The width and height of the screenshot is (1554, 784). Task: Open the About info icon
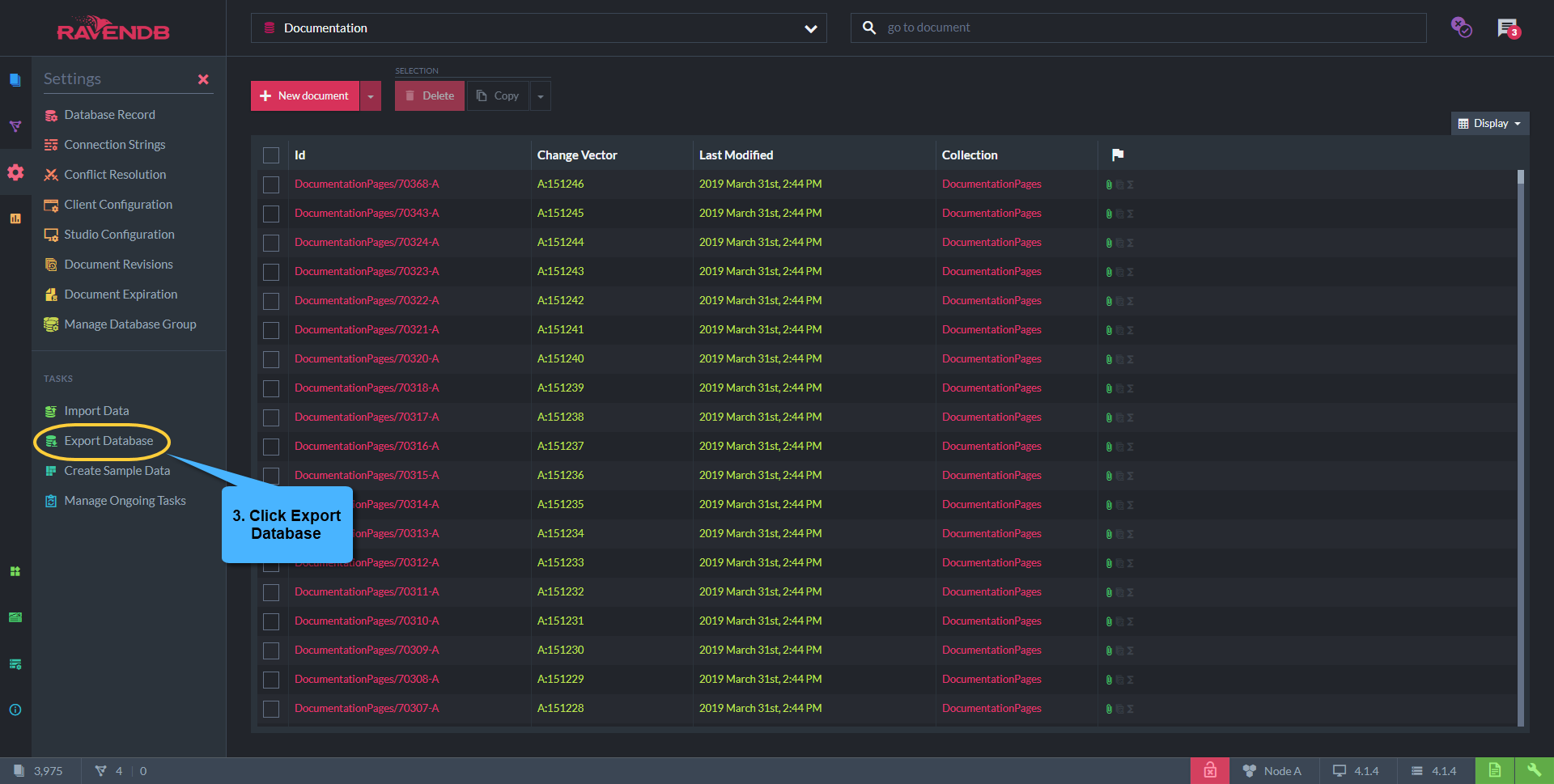coord(15,710)
